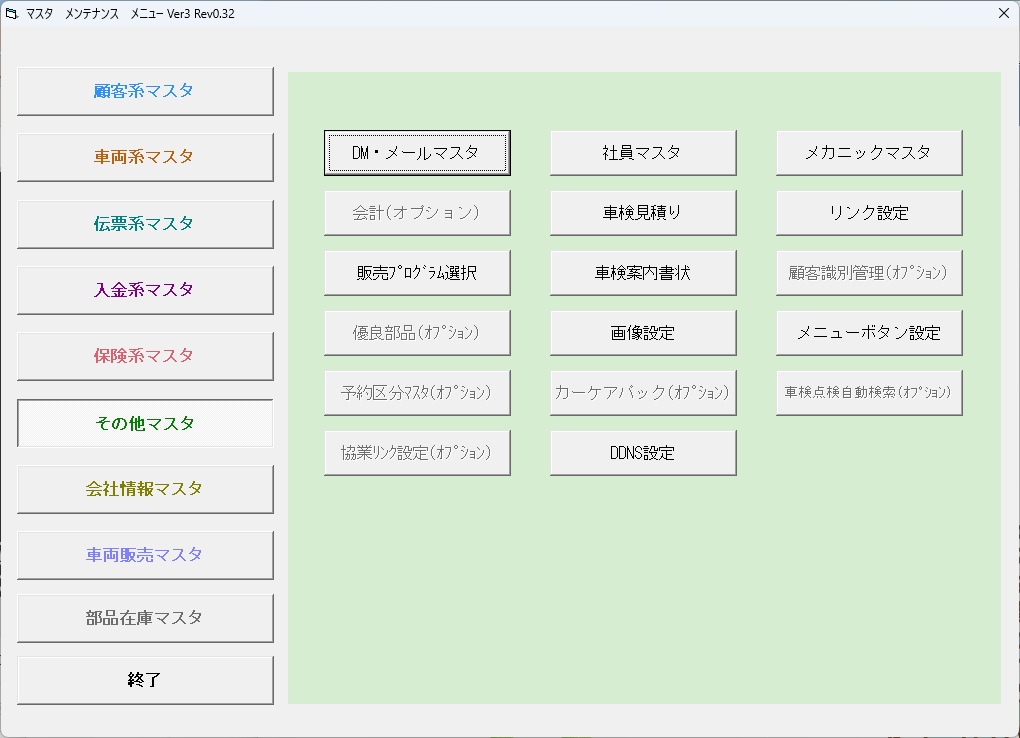Open the 会社情報マスタ category
The width and height of the screenshot is (1020, 738).
(145, 489)
